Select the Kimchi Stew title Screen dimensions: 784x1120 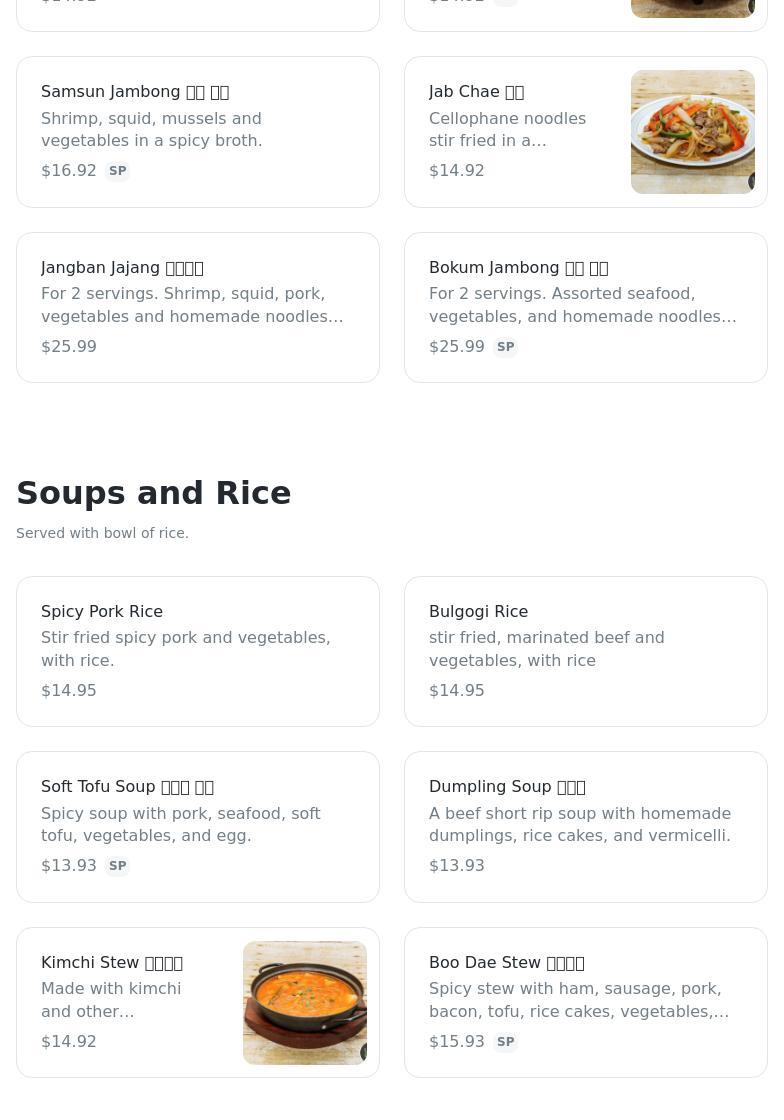pos(112,963)
